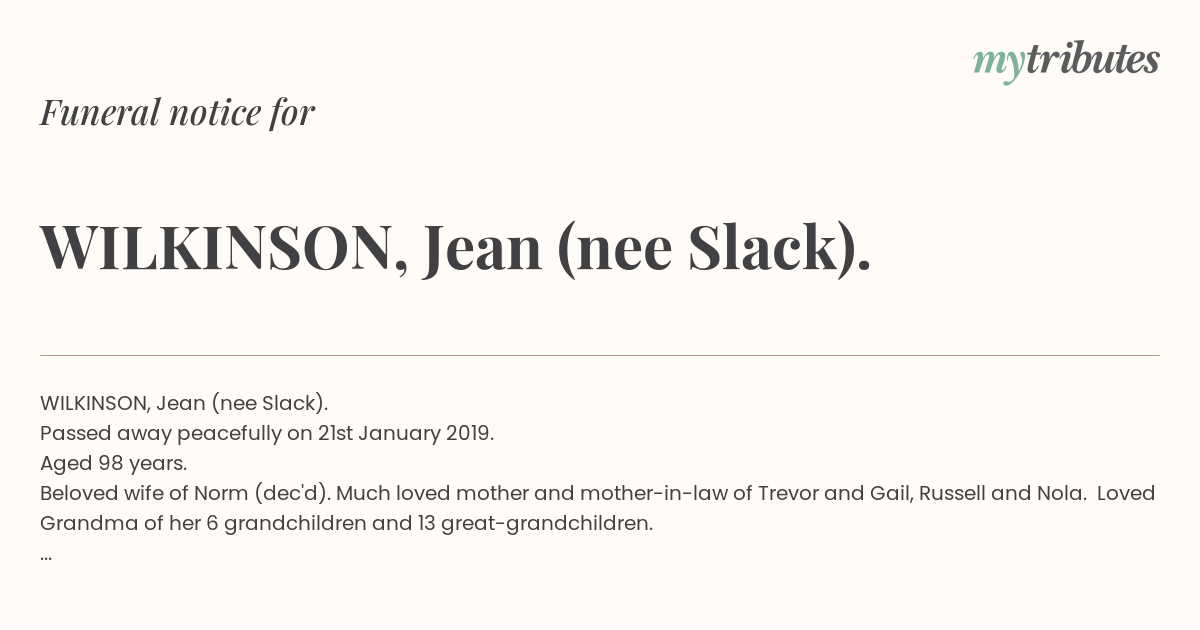
Task: Select the "Funeral notice for" italic heading
Action: click(177, 112)
